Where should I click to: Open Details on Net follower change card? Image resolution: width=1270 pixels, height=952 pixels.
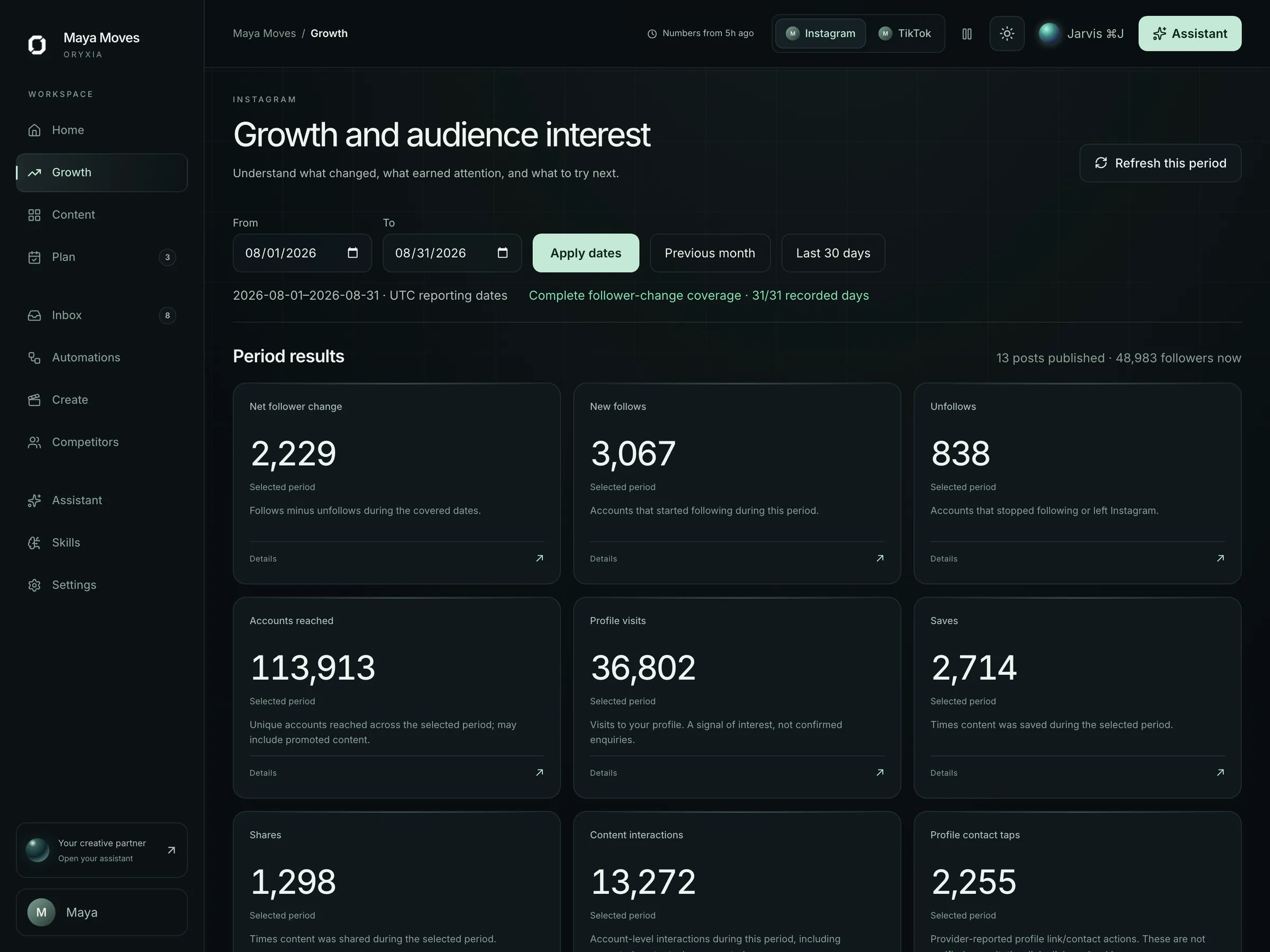click(263, 559)
